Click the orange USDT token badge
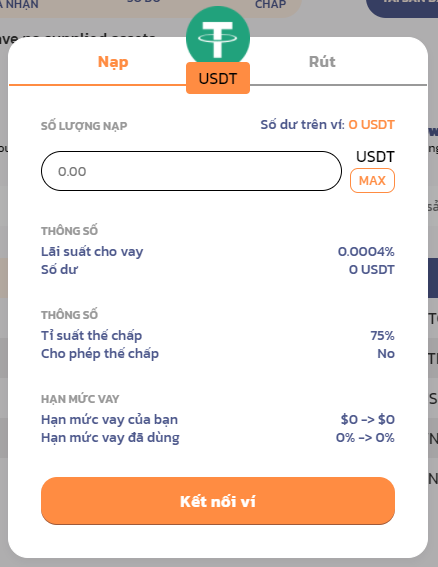The height and width of the screenshot is (567, 438). click(x=218, y=78)
